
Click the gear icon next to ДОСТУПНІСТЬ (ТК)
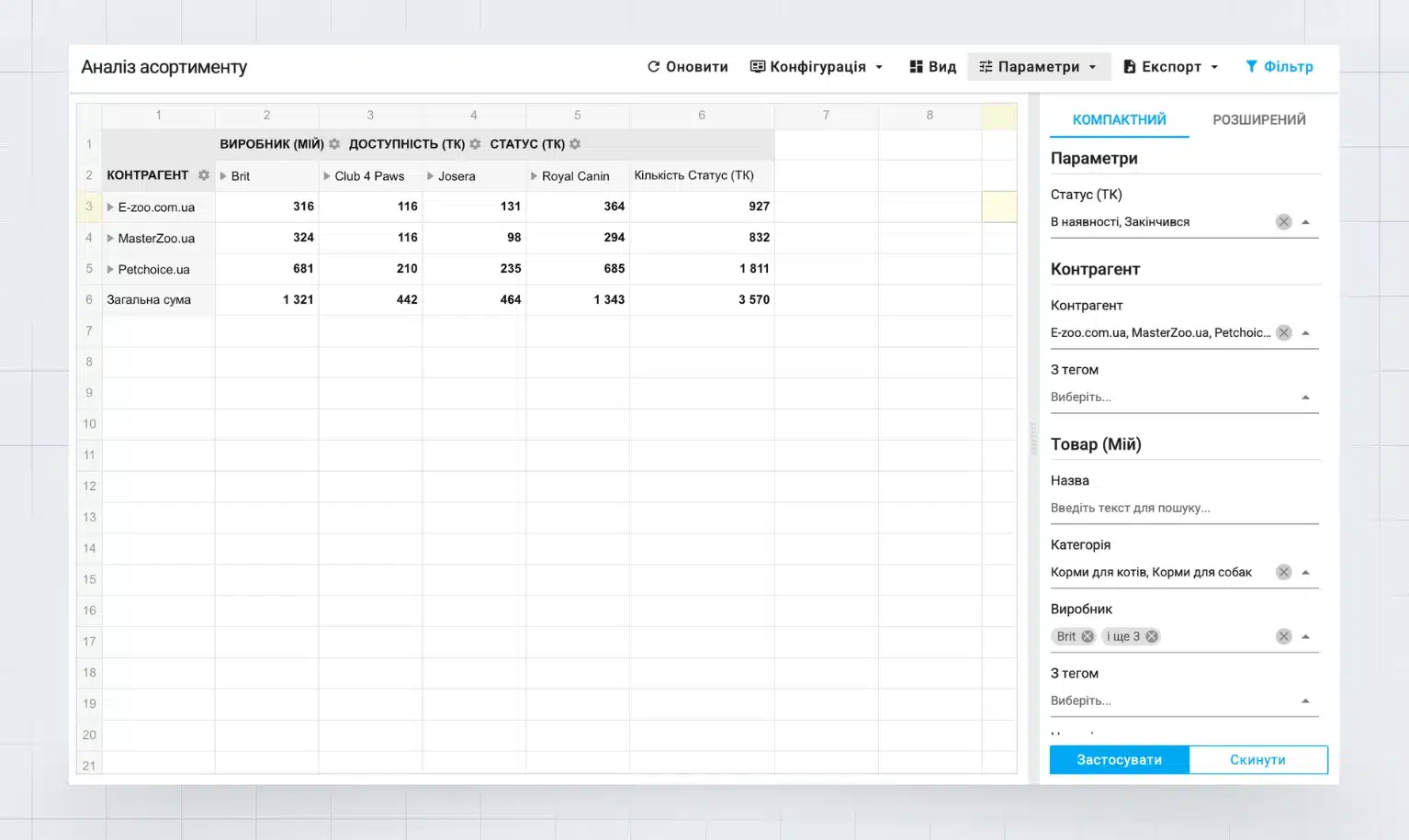point(475,144)
